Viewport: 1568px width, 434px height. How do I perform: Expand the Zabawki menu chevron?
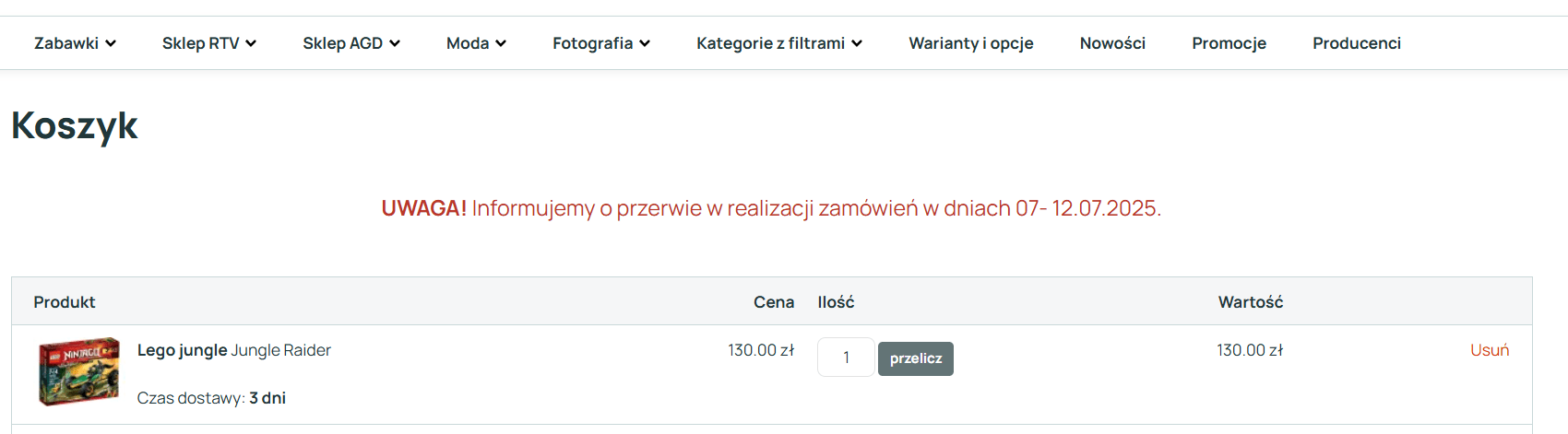point(111,43)
